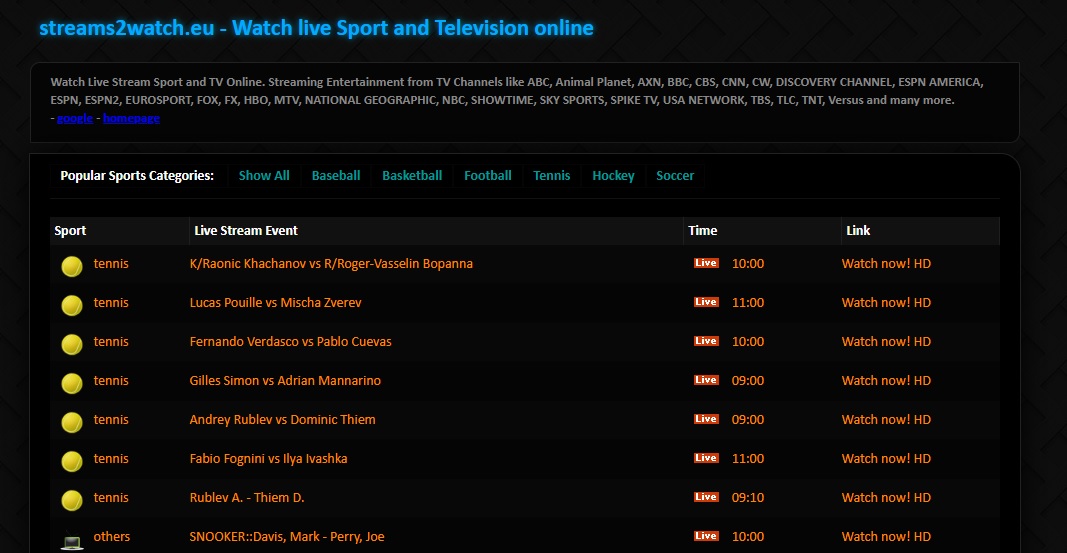Filter events by Football
The width and height of the screenshot is (1067, 553).
click(x=488, y=175)
